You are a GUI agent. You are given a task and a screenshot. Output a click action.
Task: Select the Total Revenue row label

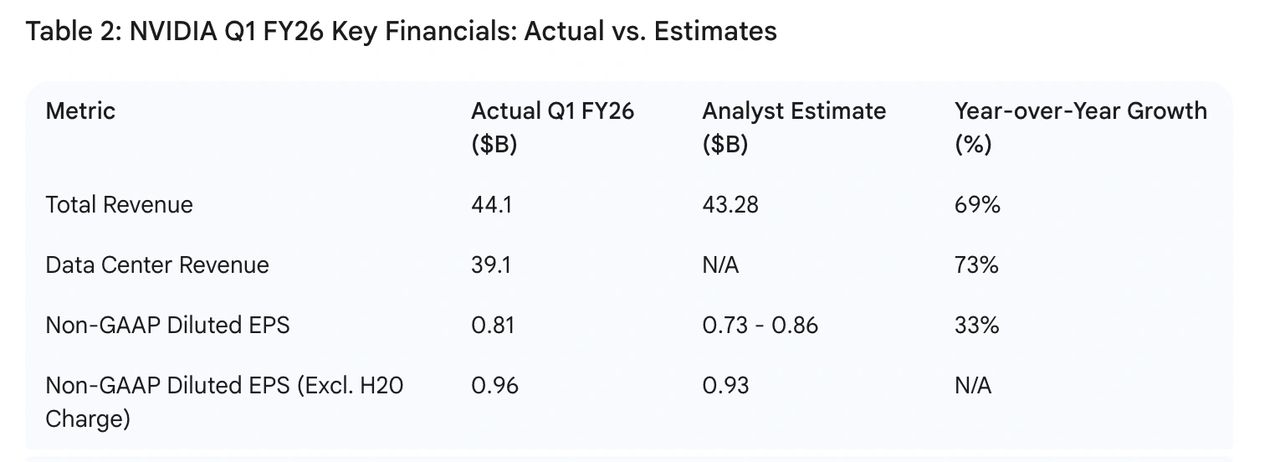point(119,205)
